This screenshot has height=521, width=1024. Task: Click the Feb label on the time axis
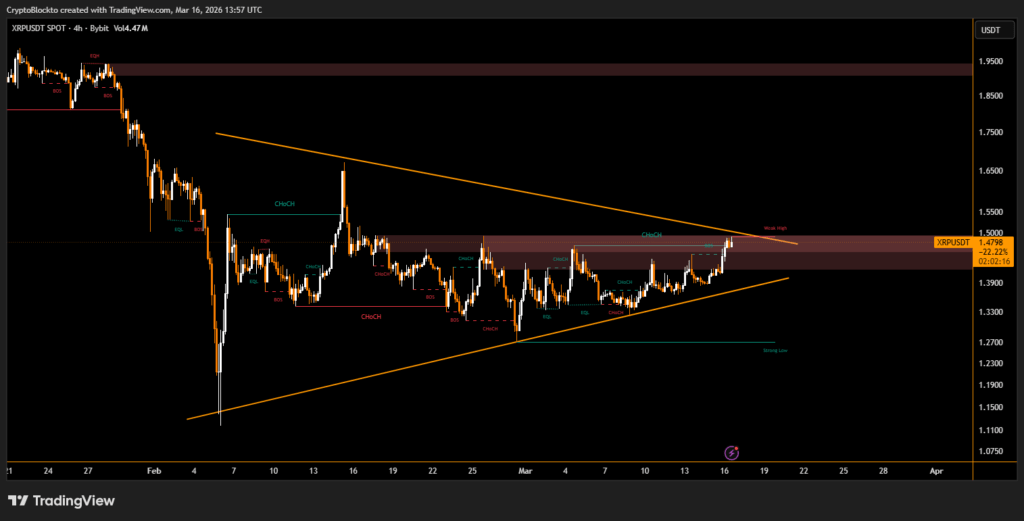pos(152,469)
